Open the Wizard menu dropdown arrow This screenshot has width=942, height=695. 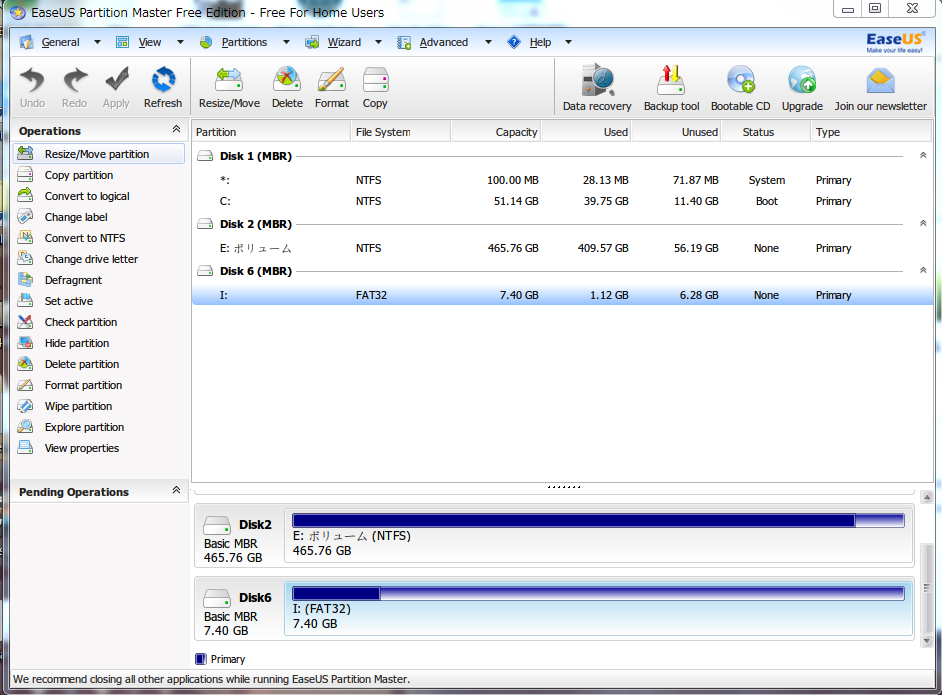pyautogui.click(x=378, y=42)
